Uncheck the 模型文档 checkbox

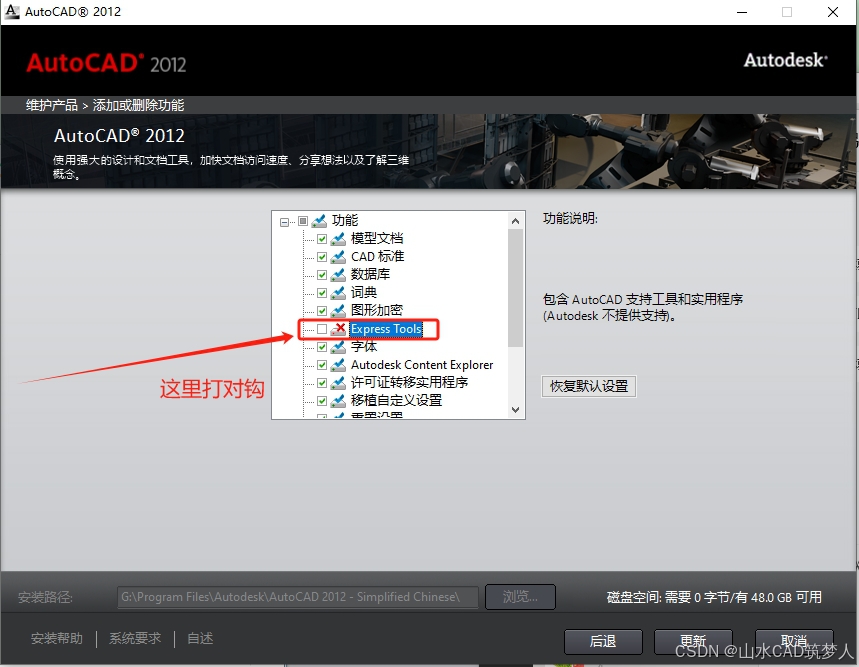click(x=322, y=239)
